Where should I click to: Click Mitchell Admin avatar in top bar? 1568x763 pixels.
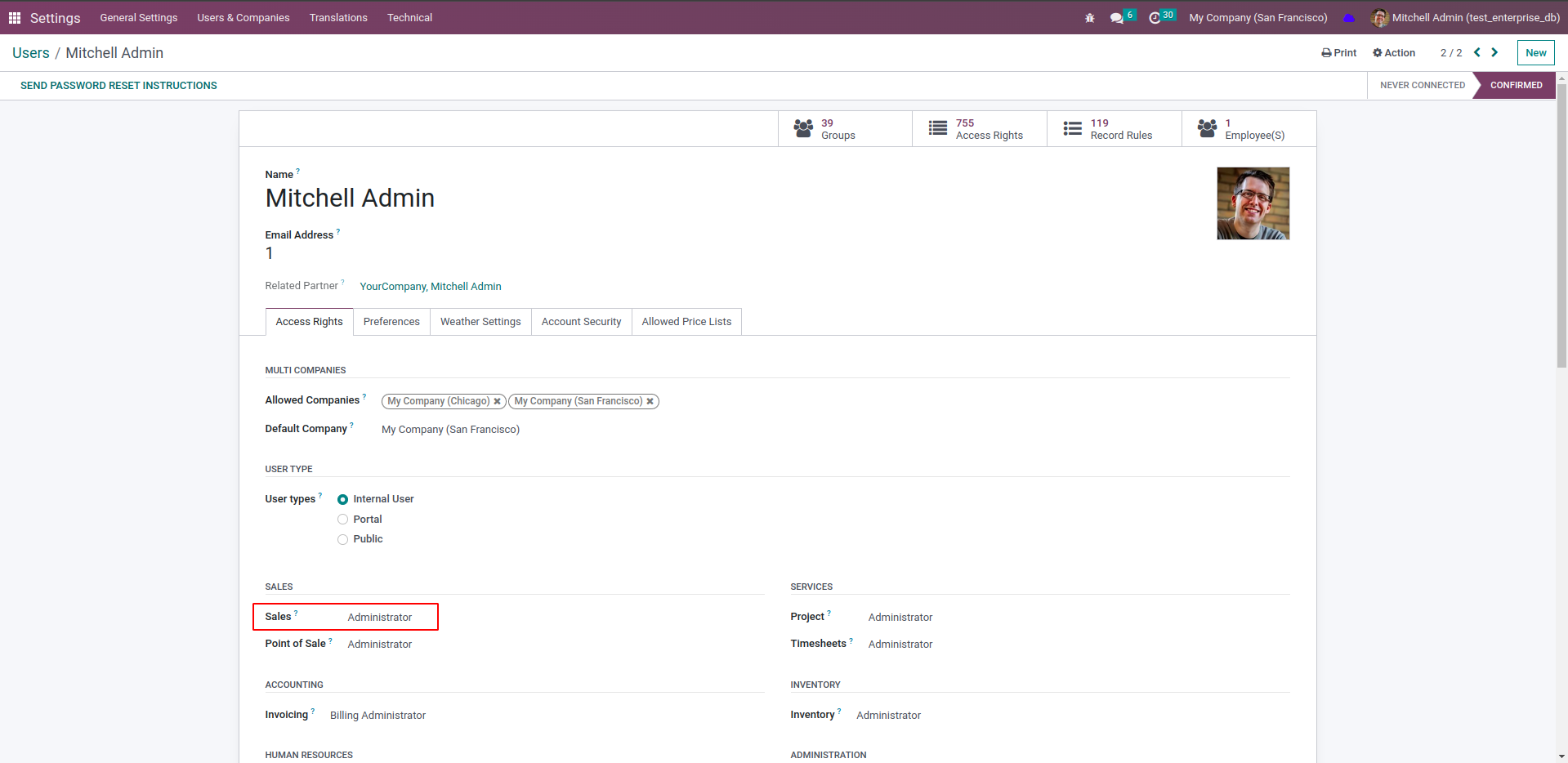click(x=1380, y=18)
